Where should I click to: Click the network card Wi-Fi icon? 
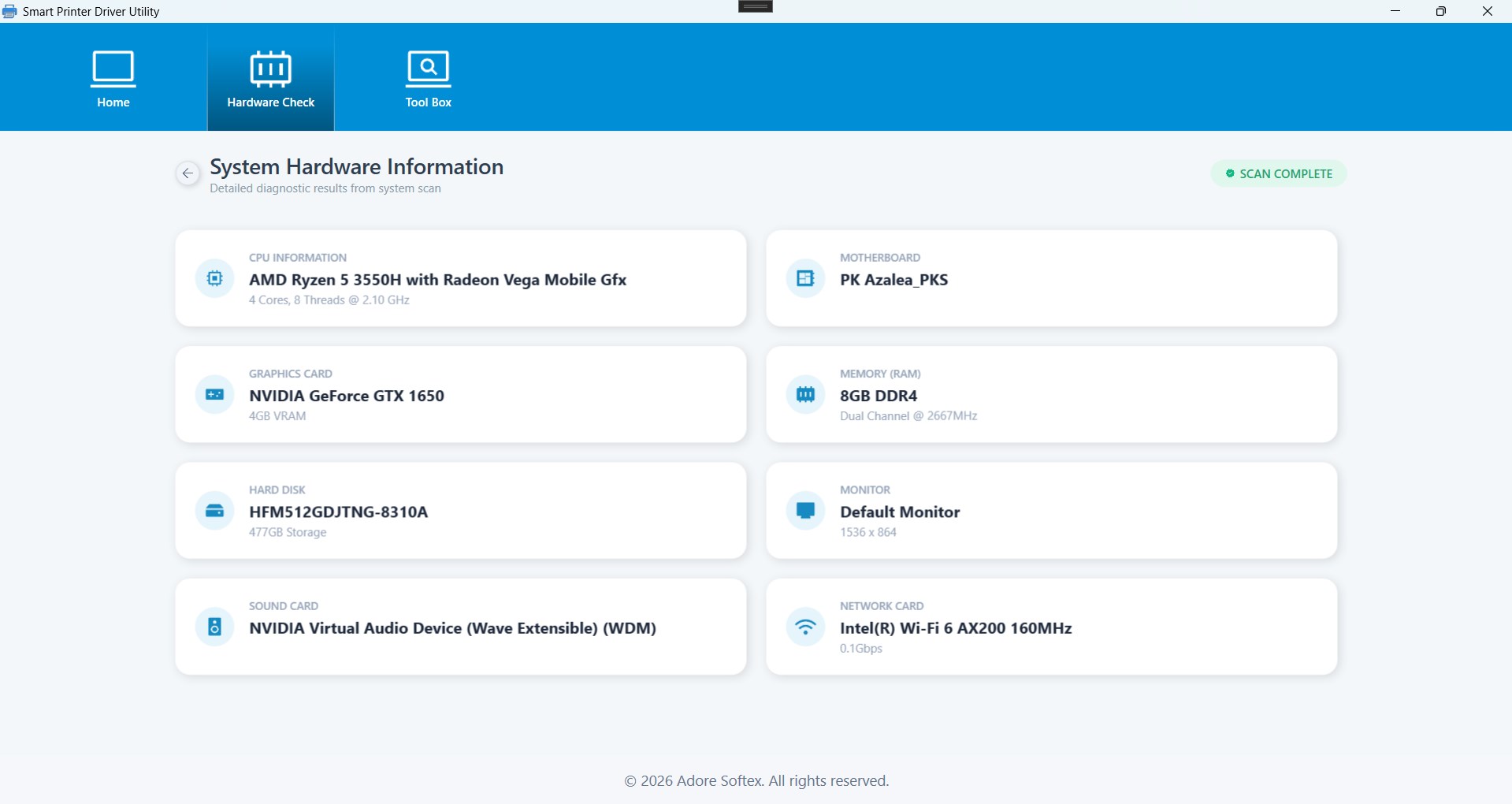pos(805,627)
